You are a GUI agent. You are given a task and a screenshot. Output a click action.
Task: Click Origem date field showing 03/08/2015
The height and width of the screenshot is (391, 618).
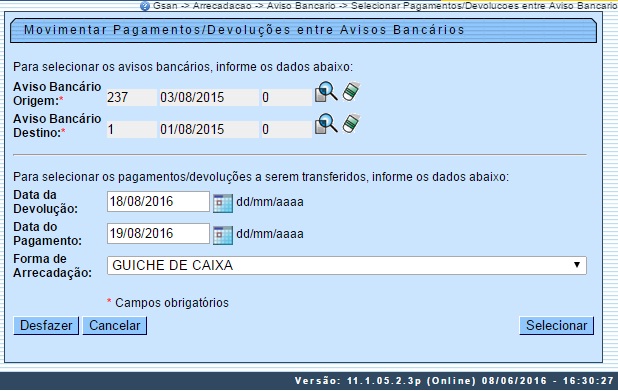209,97
